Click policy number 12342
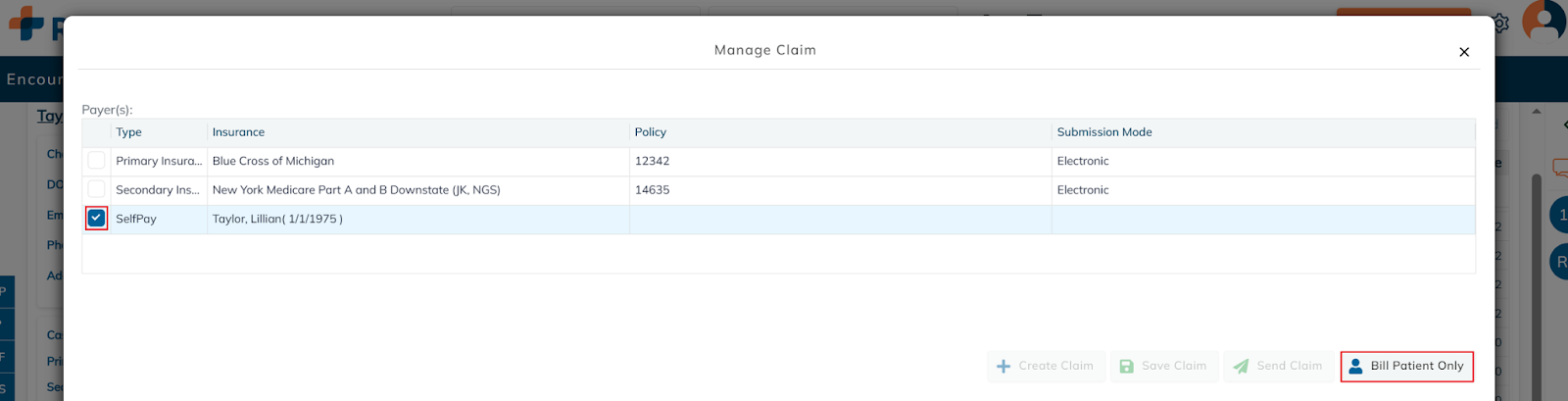 [x=652, y=161]
